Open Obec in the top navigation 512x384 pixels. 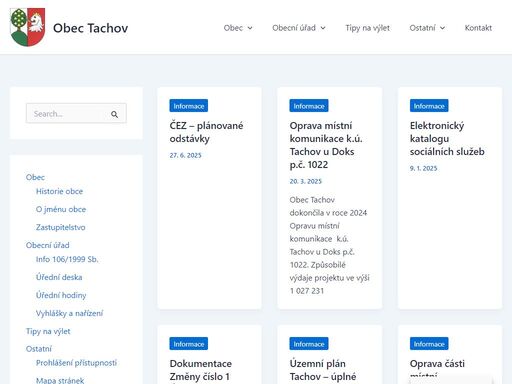pos(233,28)
